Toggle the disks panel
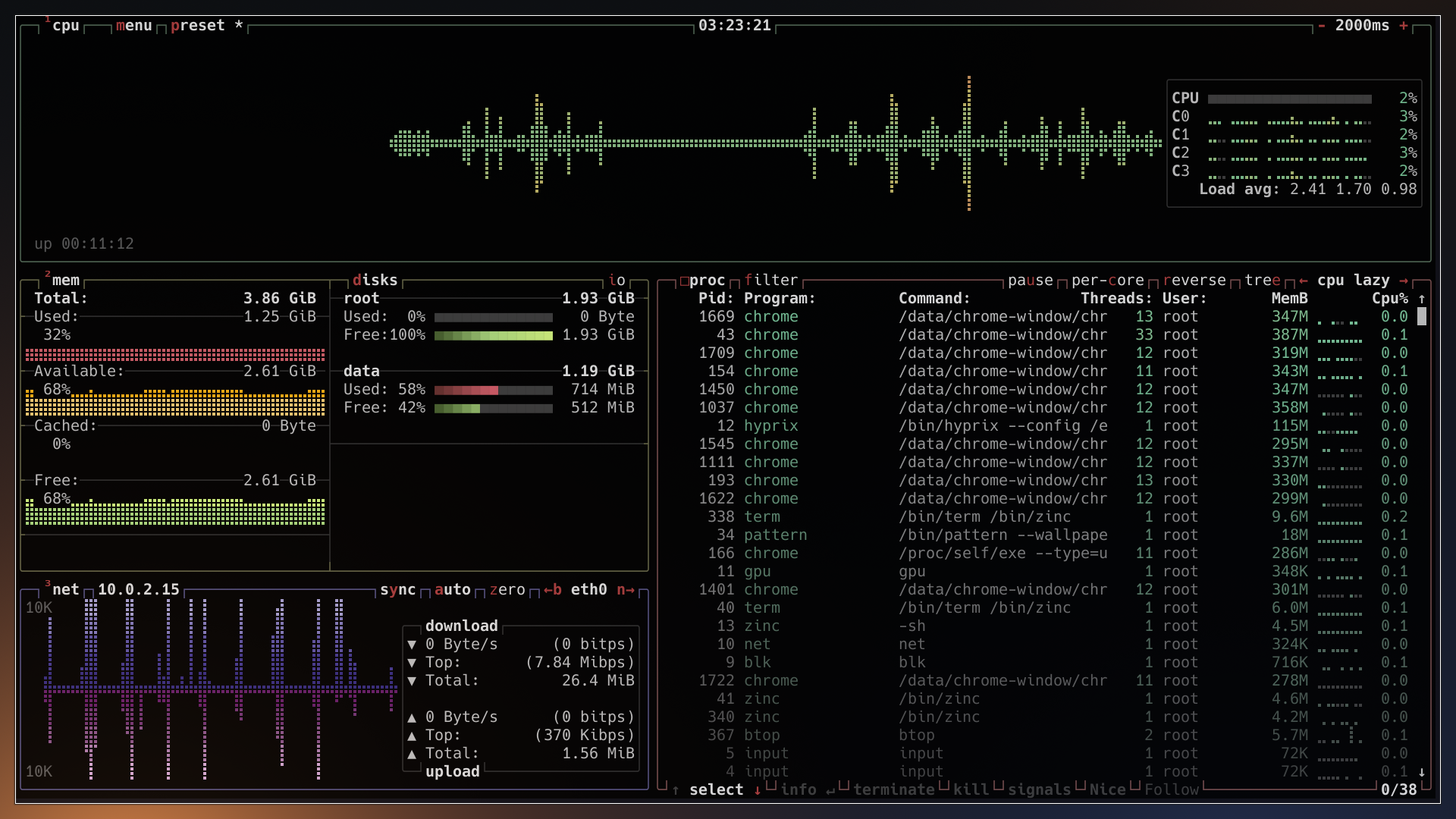 tap(375, 280)
